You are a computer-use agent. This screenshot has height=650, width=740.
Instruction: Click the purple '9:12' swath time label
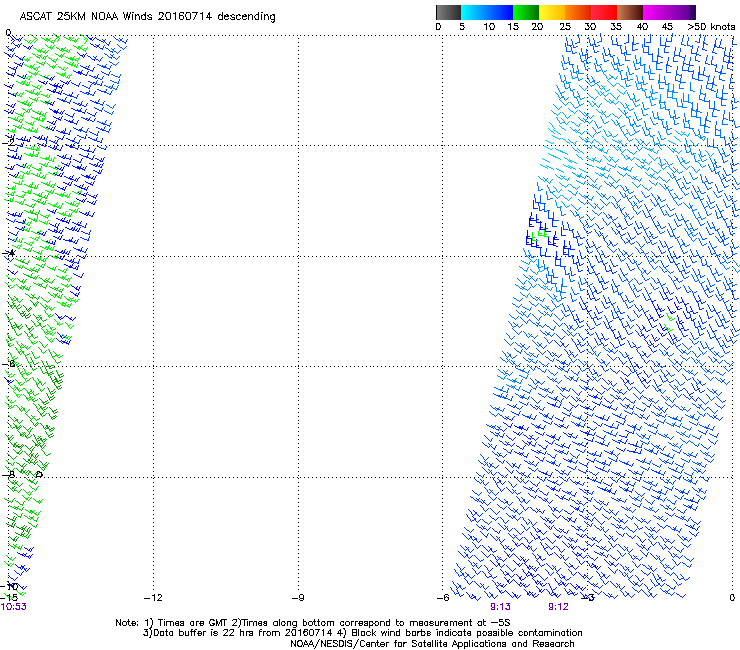[x=558, y=607]
